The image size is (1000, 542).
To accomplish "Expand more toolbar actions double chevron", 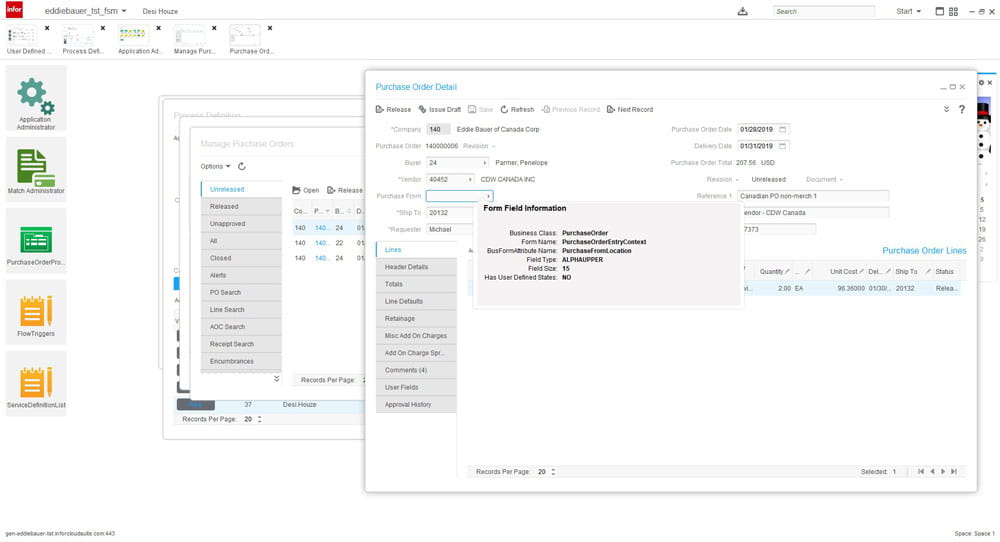I will 946,109.
